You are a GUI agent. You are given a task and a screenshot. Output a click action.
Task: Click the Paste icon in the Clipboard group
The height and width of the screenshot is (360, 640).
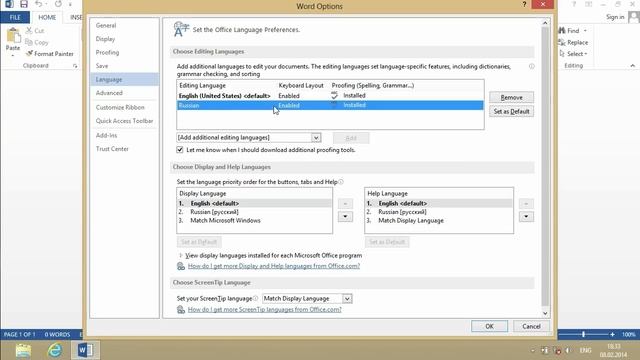13,36
